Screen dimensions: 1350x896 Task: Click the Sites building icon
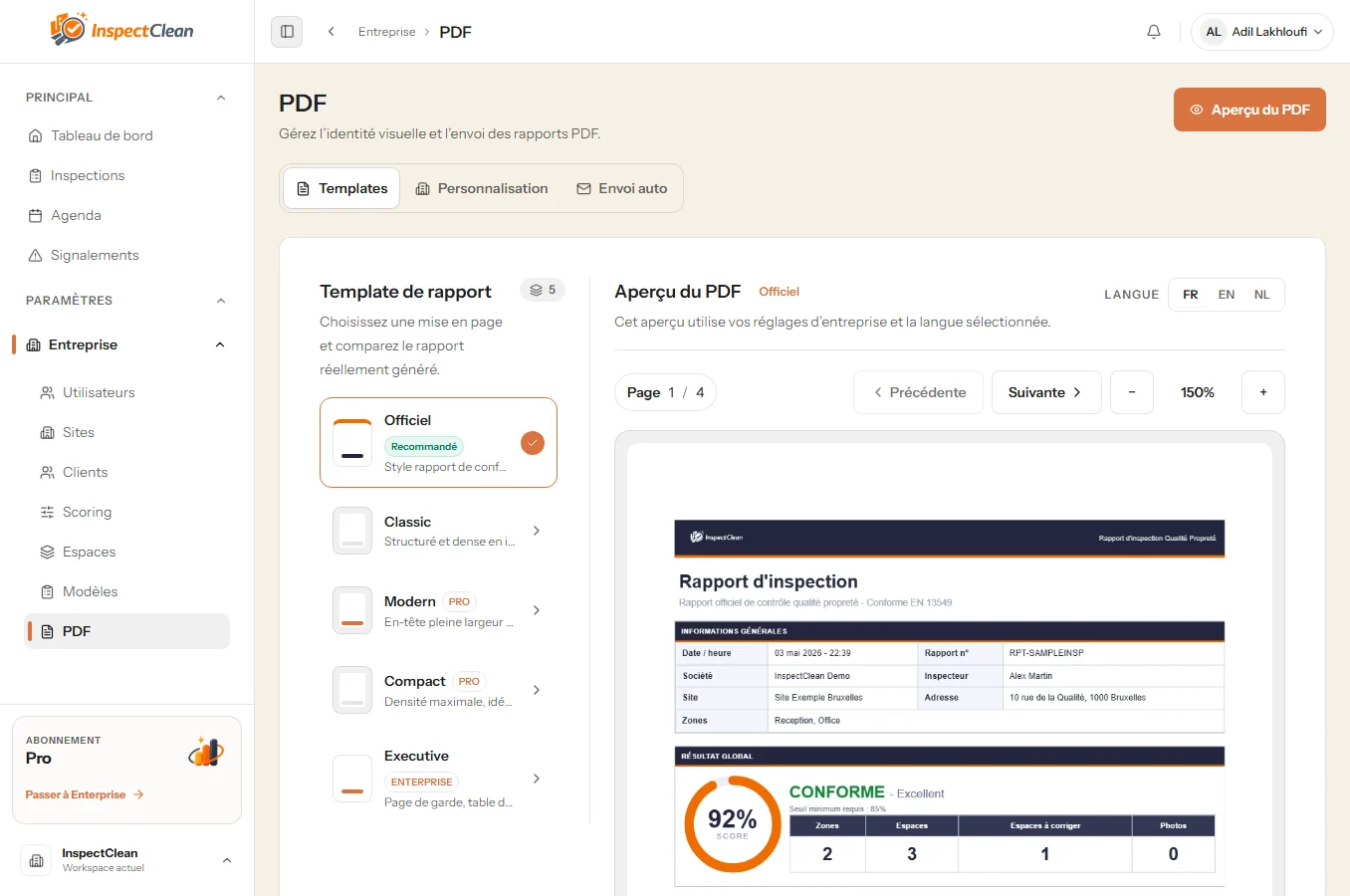pos(47,432)
